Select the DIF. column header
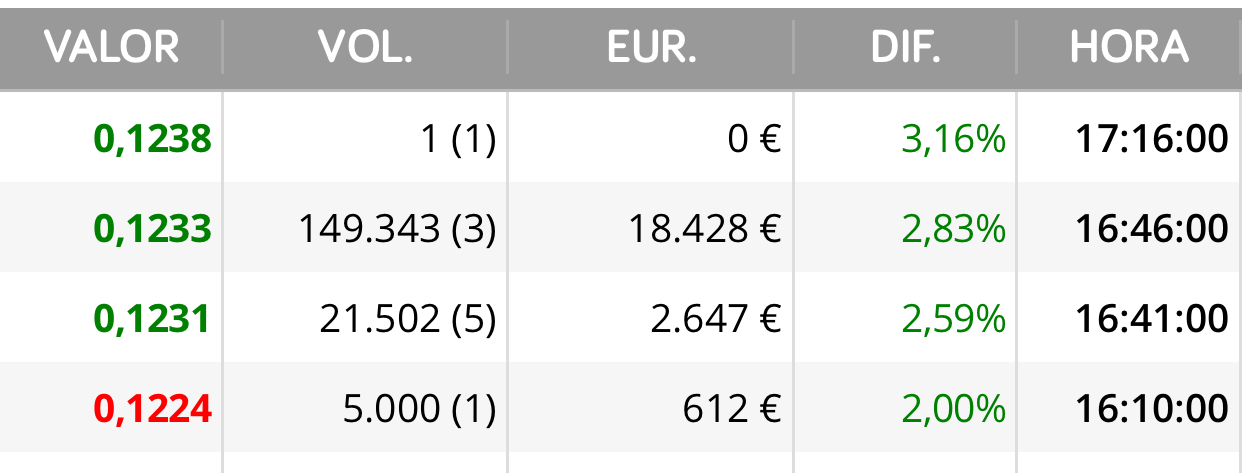 [x=905, y=47]
